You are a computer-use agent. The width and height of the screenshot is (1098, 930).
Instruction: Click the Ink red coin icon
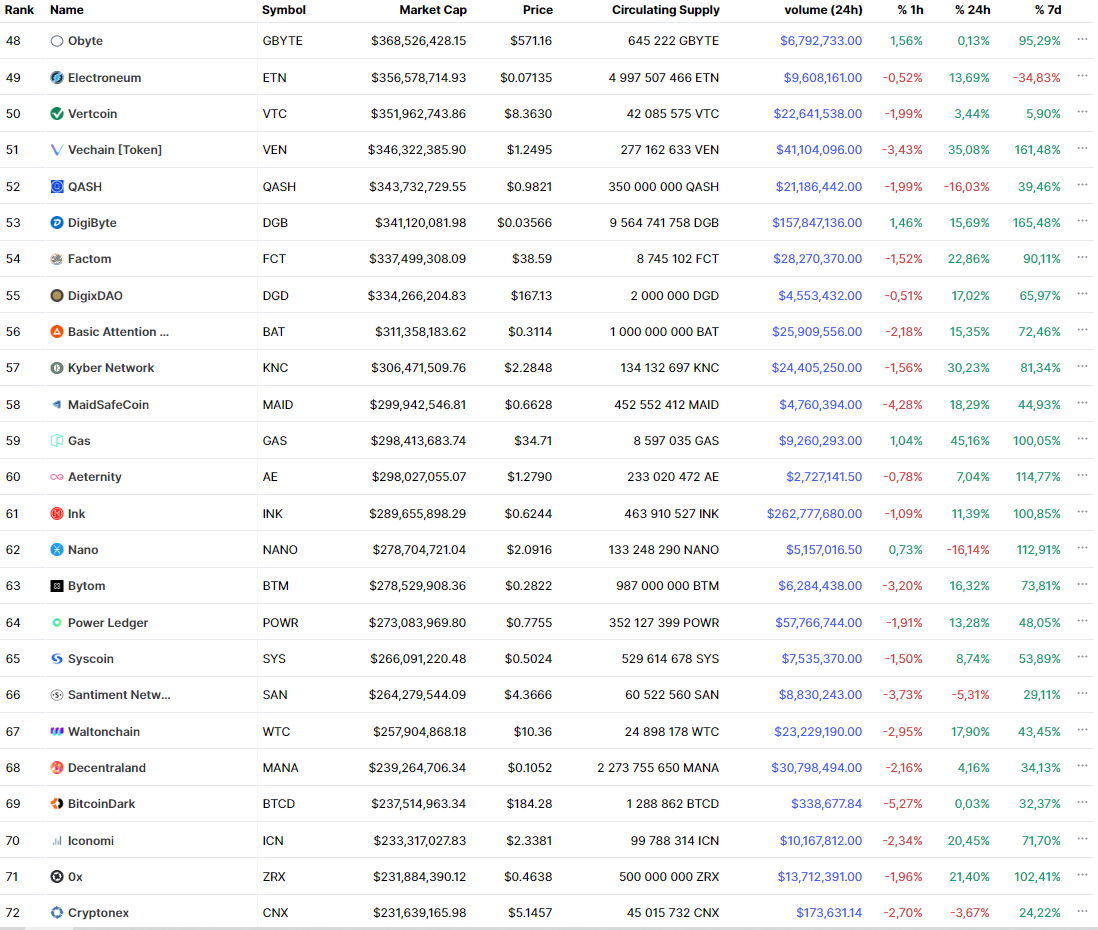pyautogui.click(x=57, y=514)
